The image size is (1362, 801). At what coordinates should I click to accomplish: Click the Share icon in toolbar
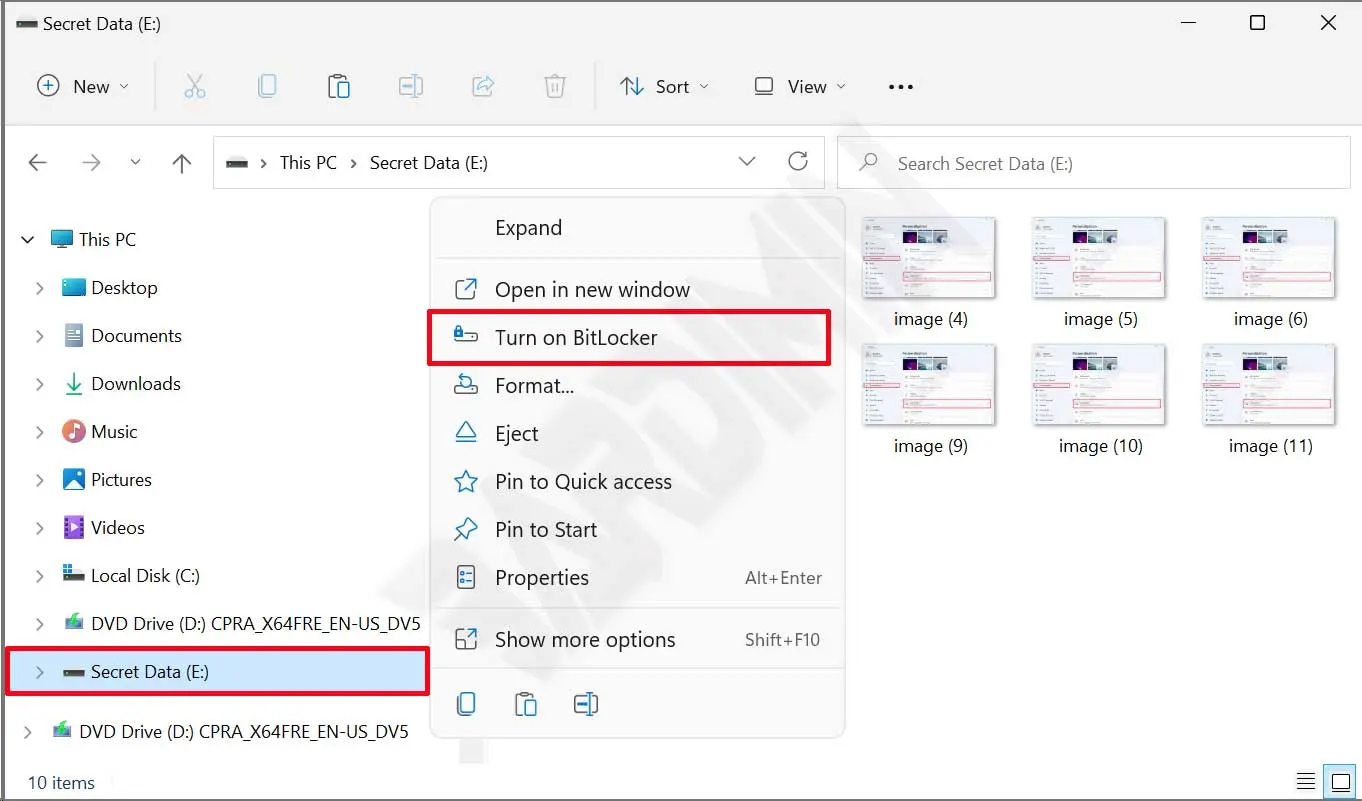pos(483,87)
